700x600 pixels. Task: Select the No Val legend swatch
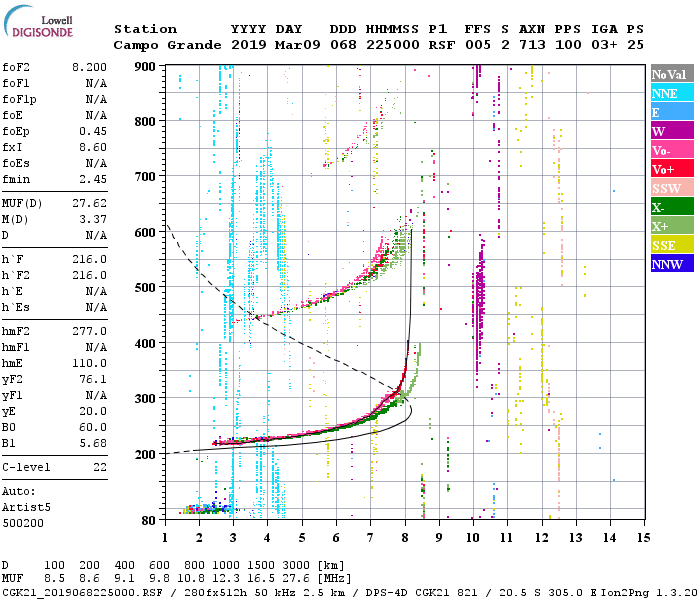tap(672, 74)
